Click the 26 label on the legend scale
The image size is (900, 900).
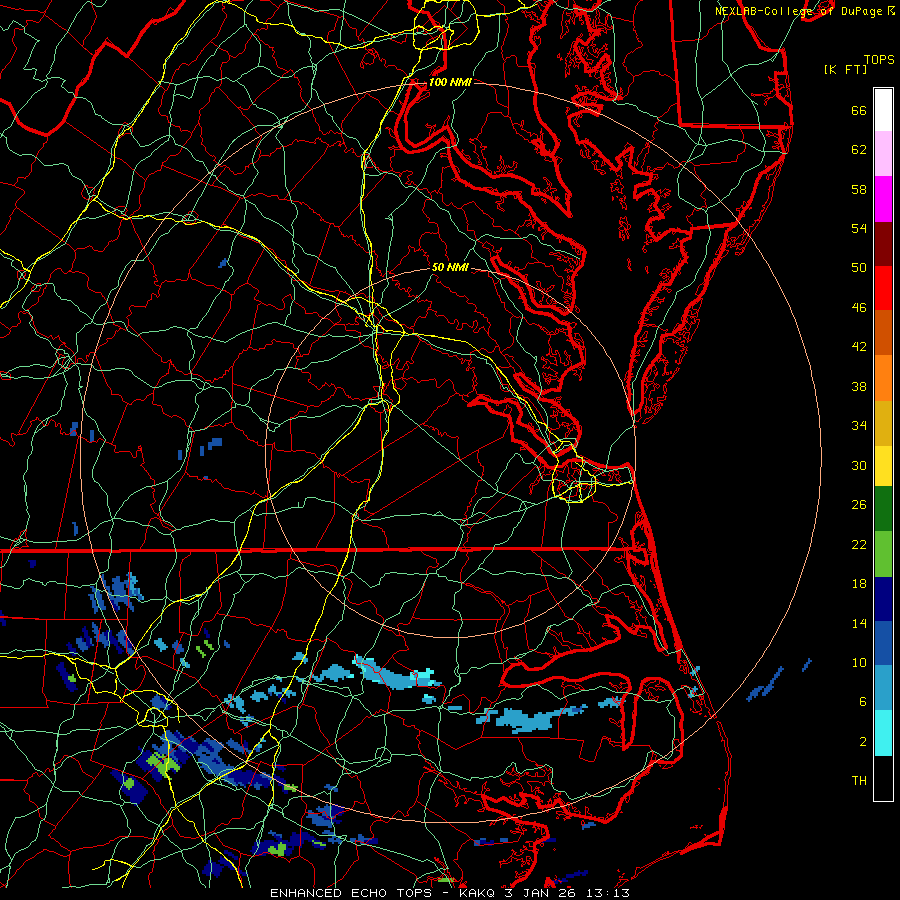[859, 505]
